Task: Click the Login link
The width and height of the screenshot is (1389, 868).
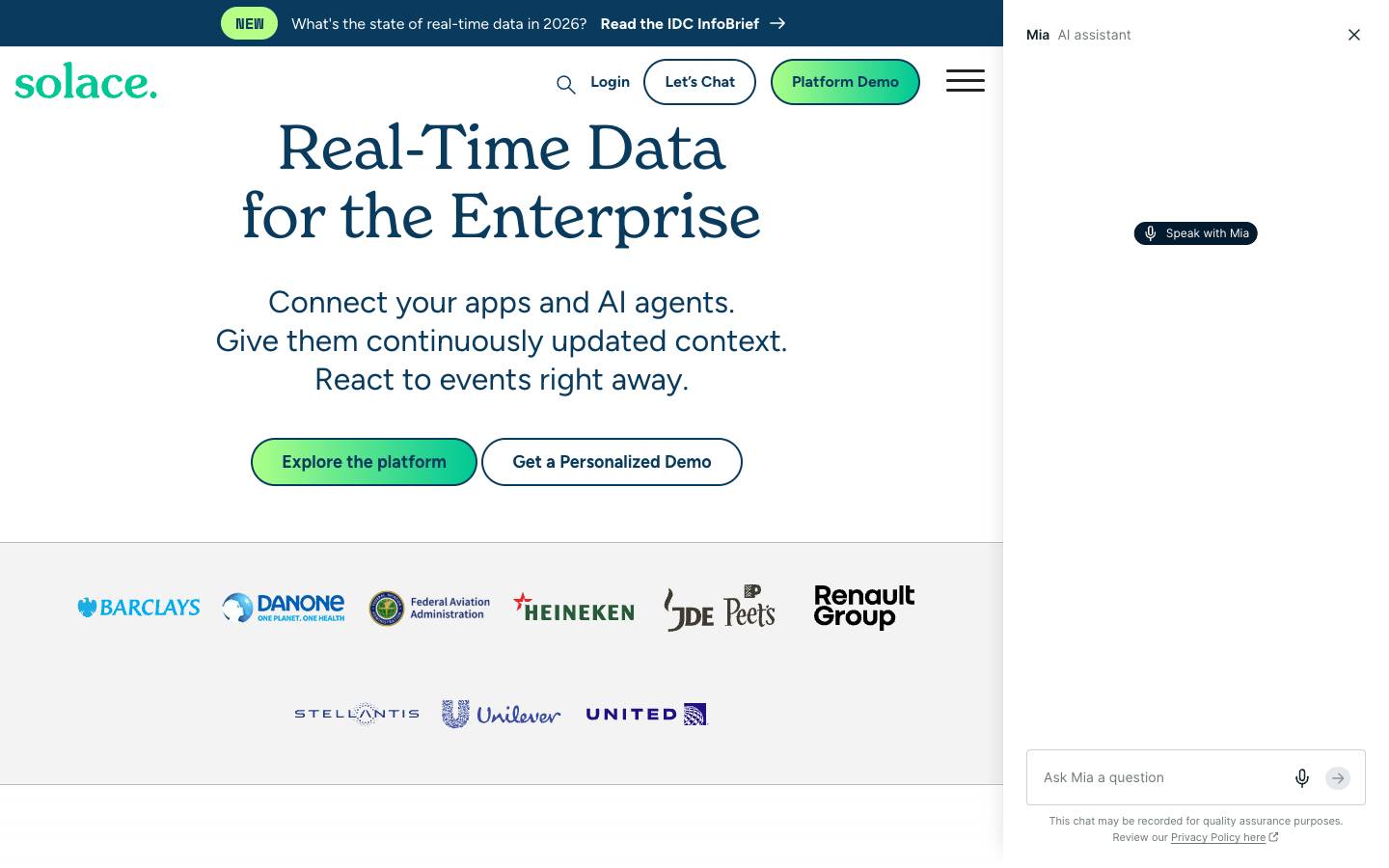Action: coord(610,82)
